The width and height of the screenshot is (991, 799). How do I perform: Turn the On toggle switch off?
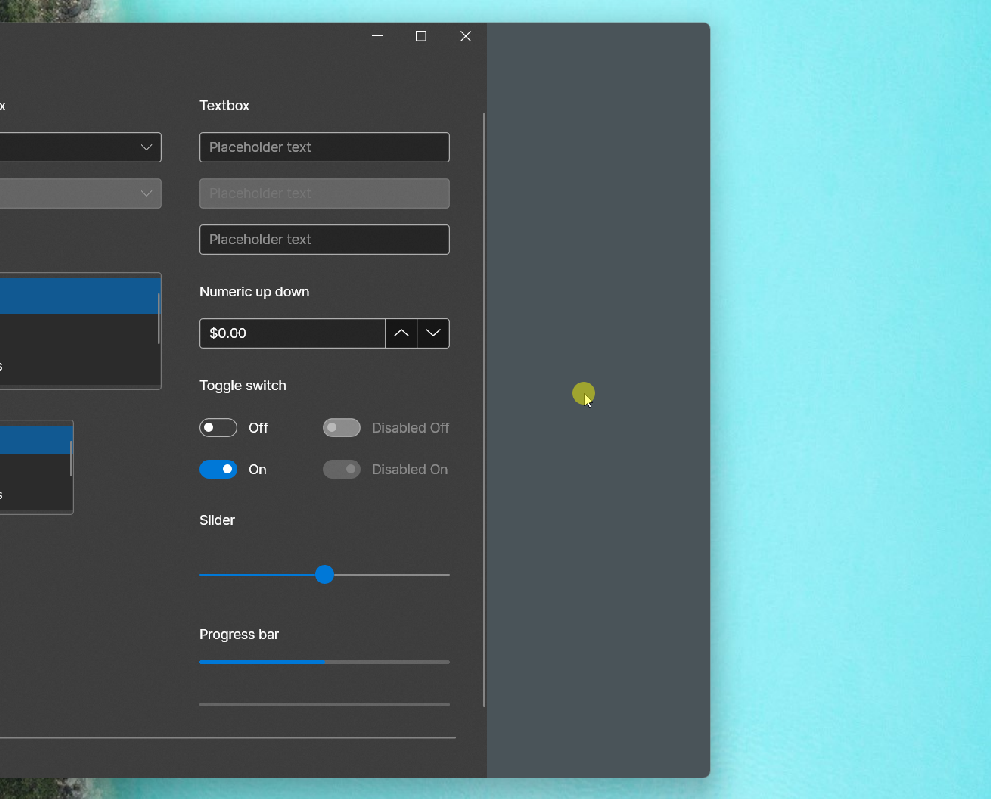point(218,469)
